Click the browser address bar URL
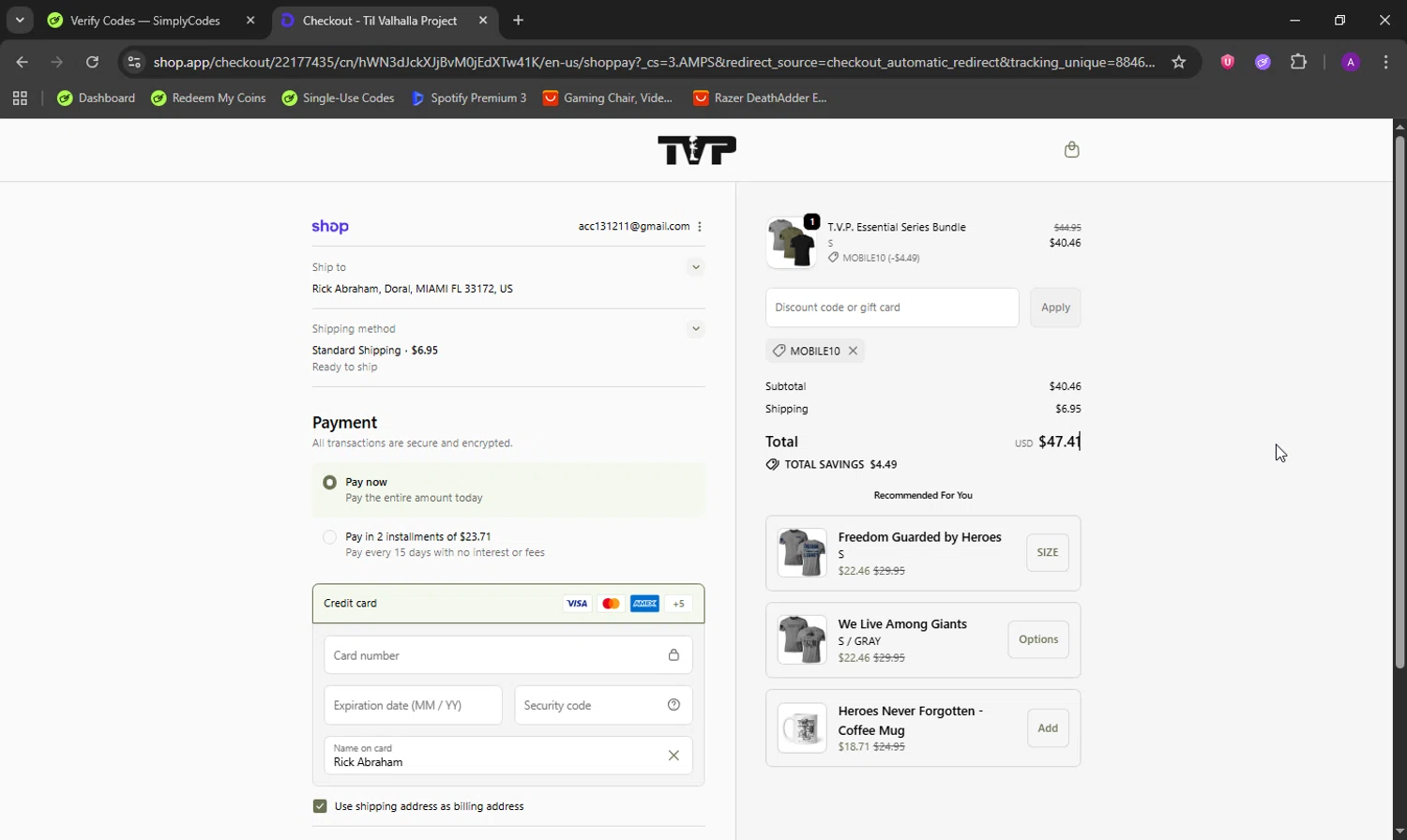The image size is (1407, 840). pyautogui.click(x=654, y=62)
